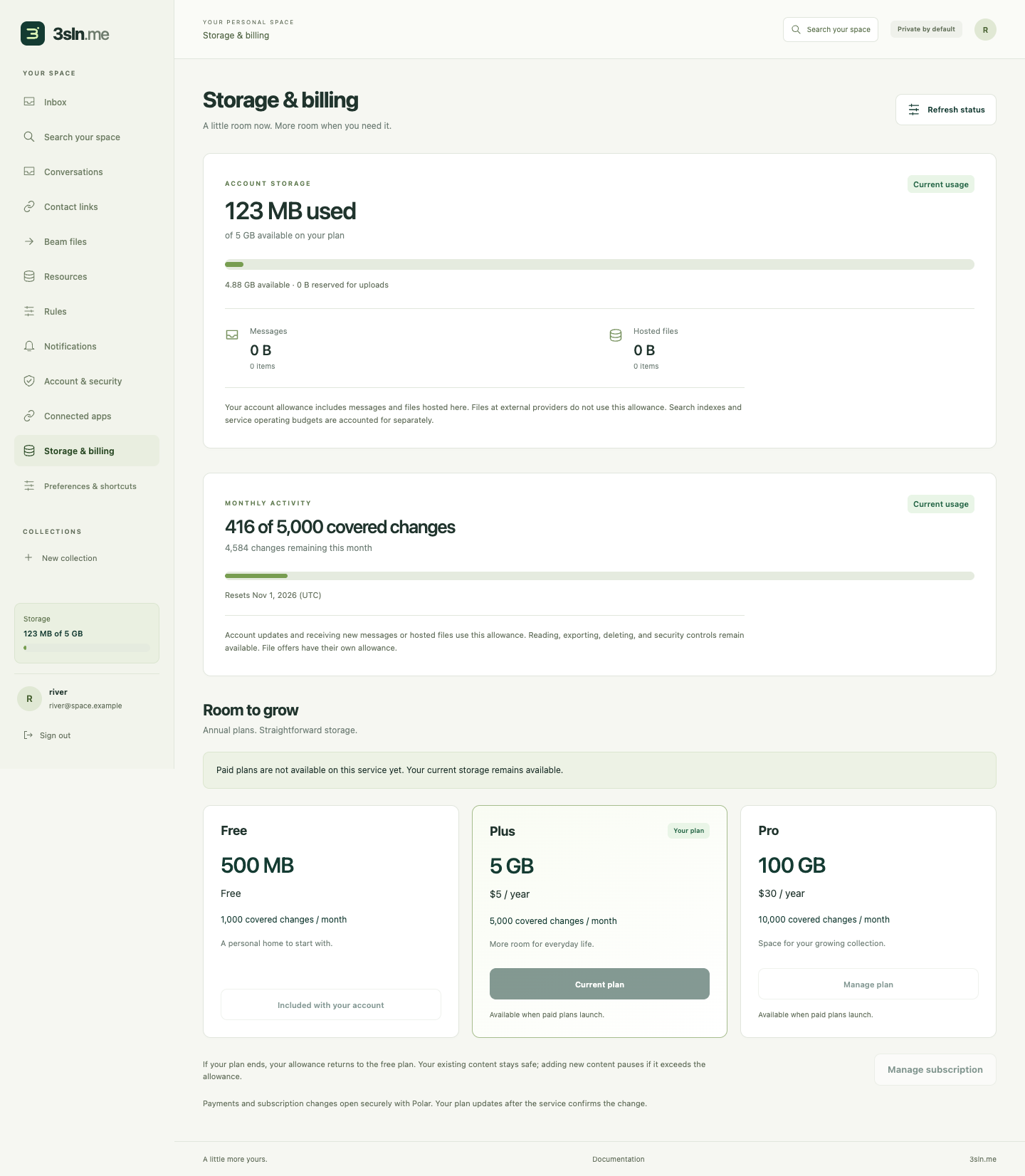Click the Manage subscription button

coord(935,1069)
